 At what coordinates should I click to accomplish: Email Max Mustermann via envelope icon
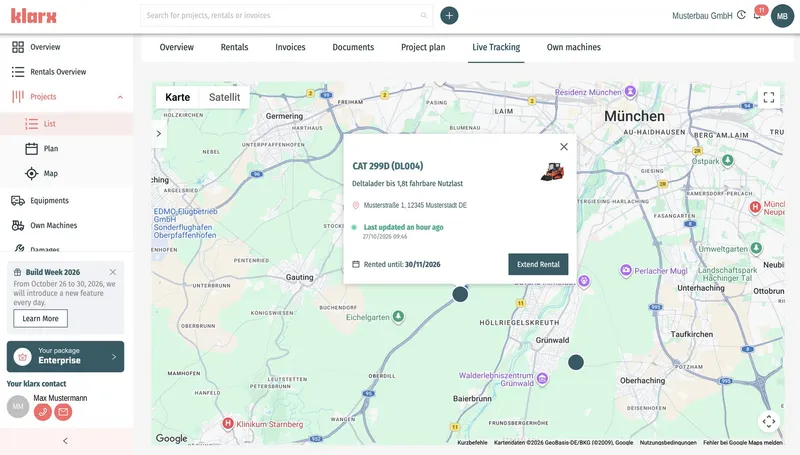(63, 412)
